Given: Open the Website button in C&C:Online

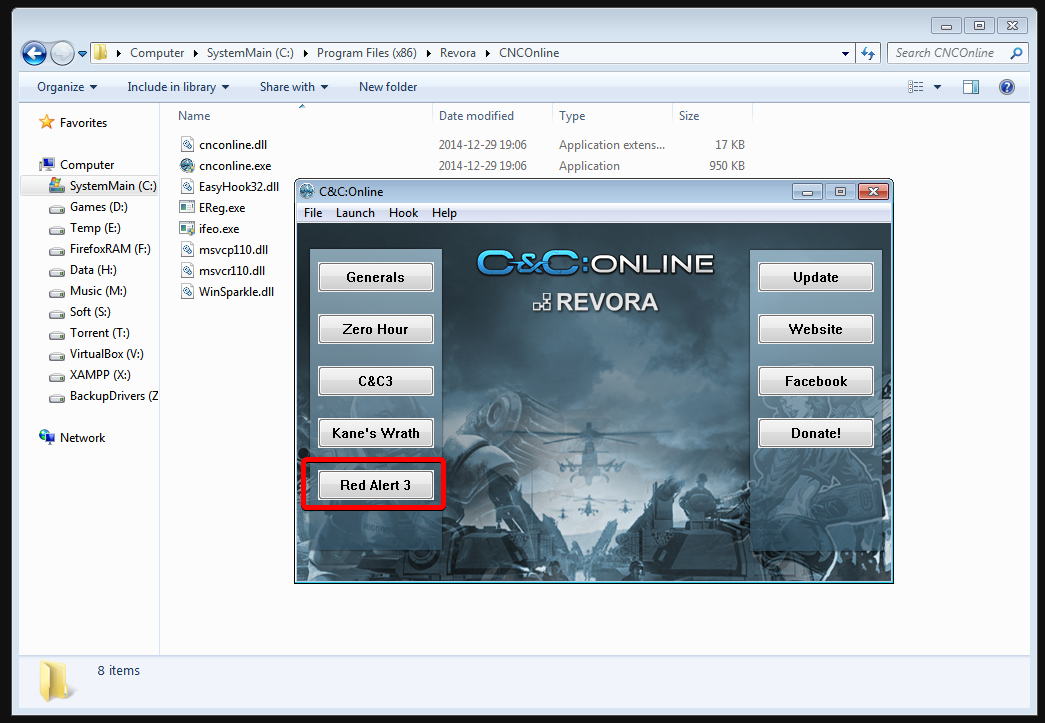Looking at the screenshot, I should pyautogui.click(x=815, y=329).
